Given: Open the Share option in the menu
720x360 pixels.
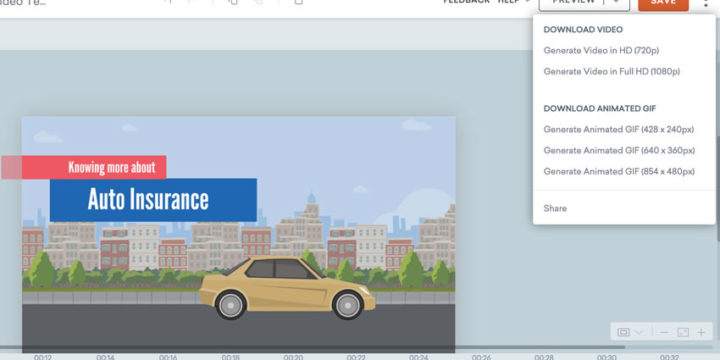Looking at the screenshot, I should coord(555,208).
